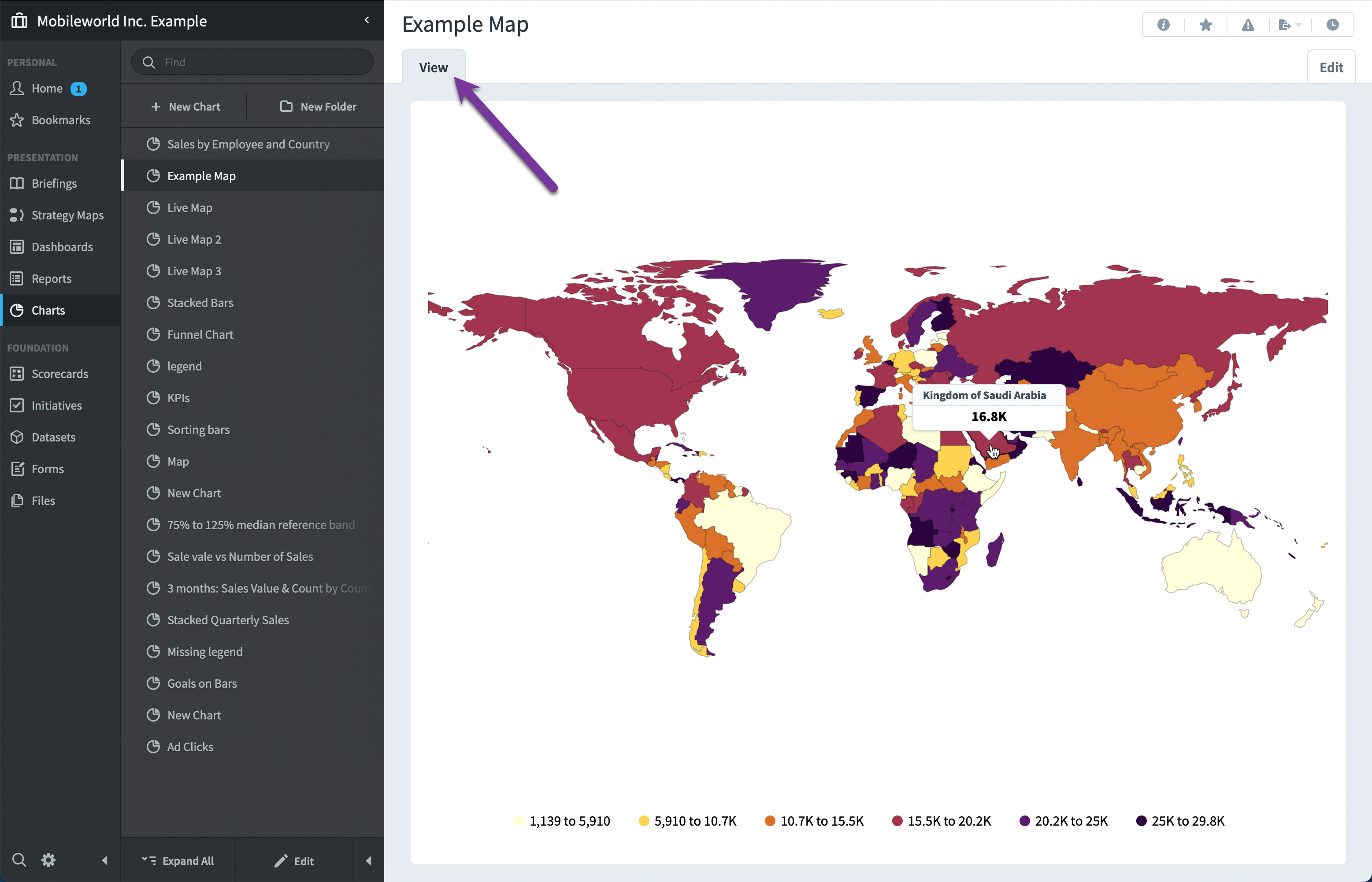
Task: Click the pie icon beside Ad Clicks
Action: click(x=153, y=746)
